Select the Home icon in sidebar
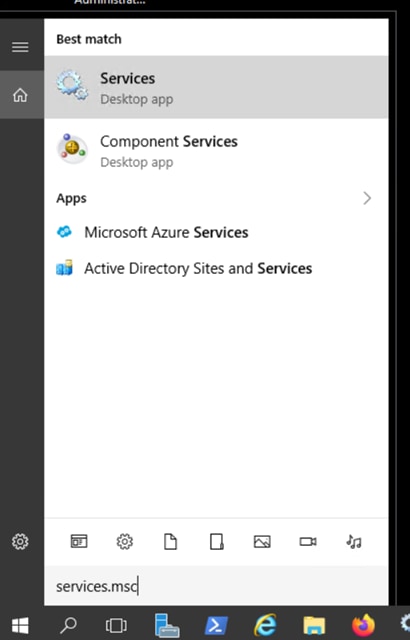Screen dimensions: 410x640 click(20, 95)
